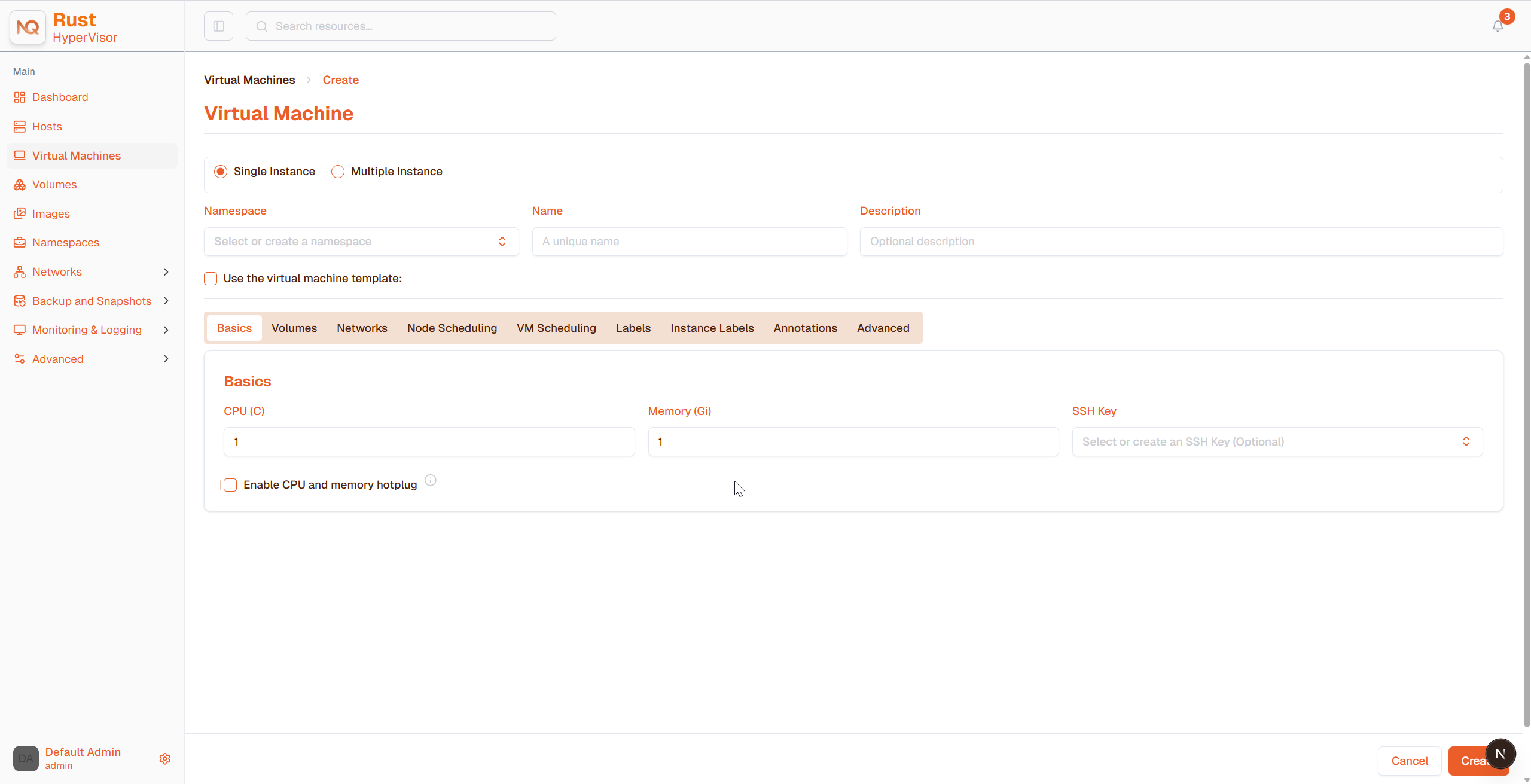This screenshot has width=1531, height=784.
Task: Open Images via its sidebar icon
Action: pos(20,213)
